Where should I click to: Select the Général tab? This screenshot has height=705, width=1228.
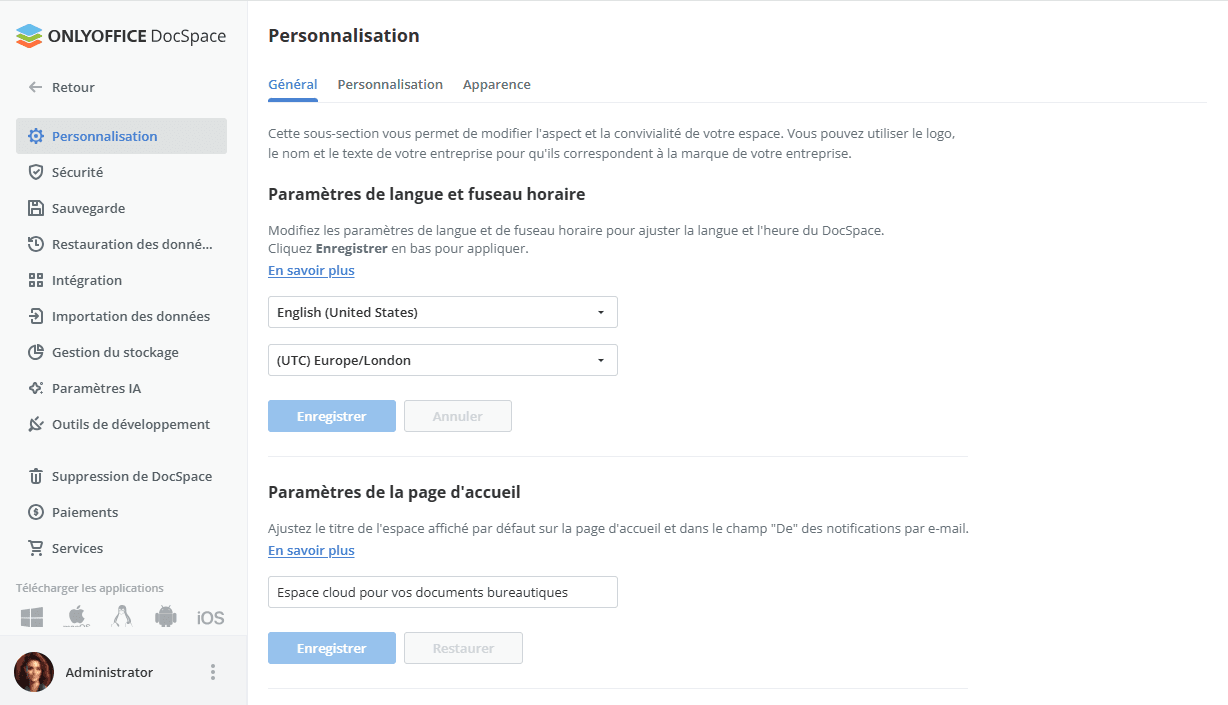292,84
